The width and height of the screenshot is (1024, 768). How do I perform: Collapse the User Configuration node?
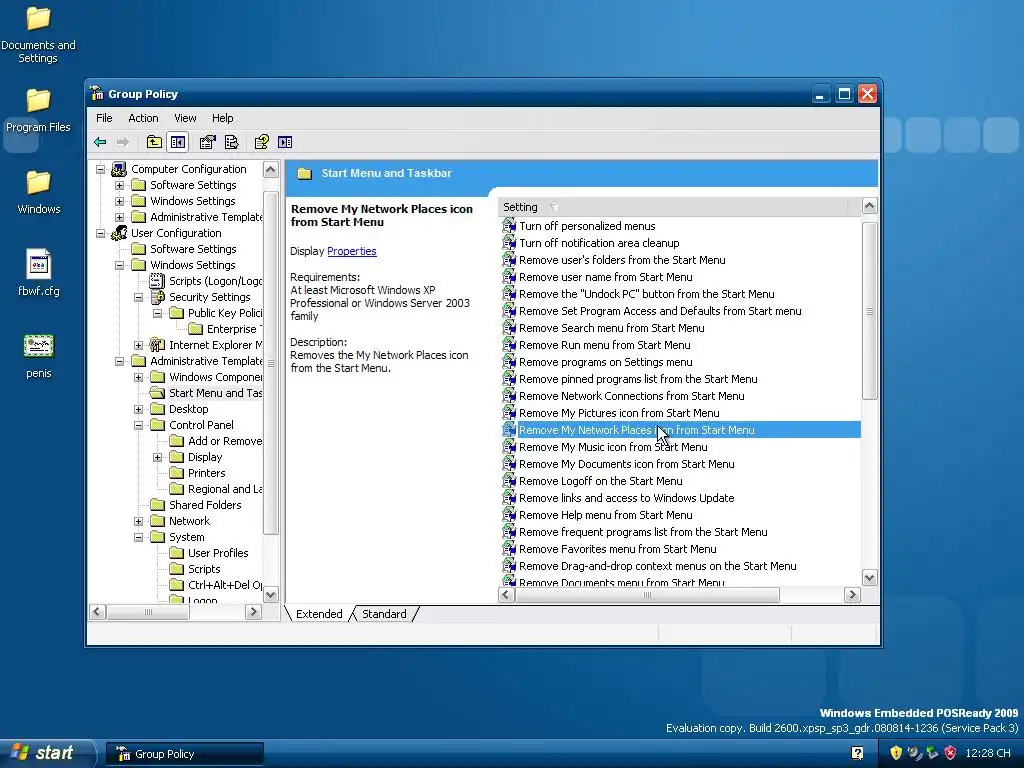(100, 233)
